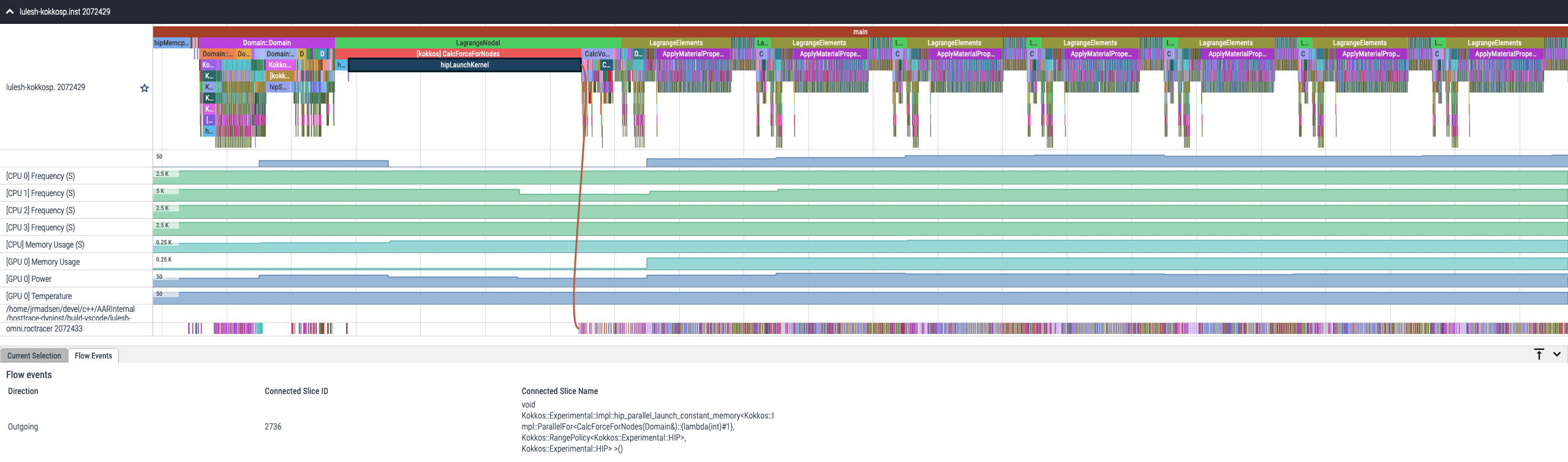The image size is (1568, 462).
Task: Select the Flow Events tab
Action: pos(93,356)
